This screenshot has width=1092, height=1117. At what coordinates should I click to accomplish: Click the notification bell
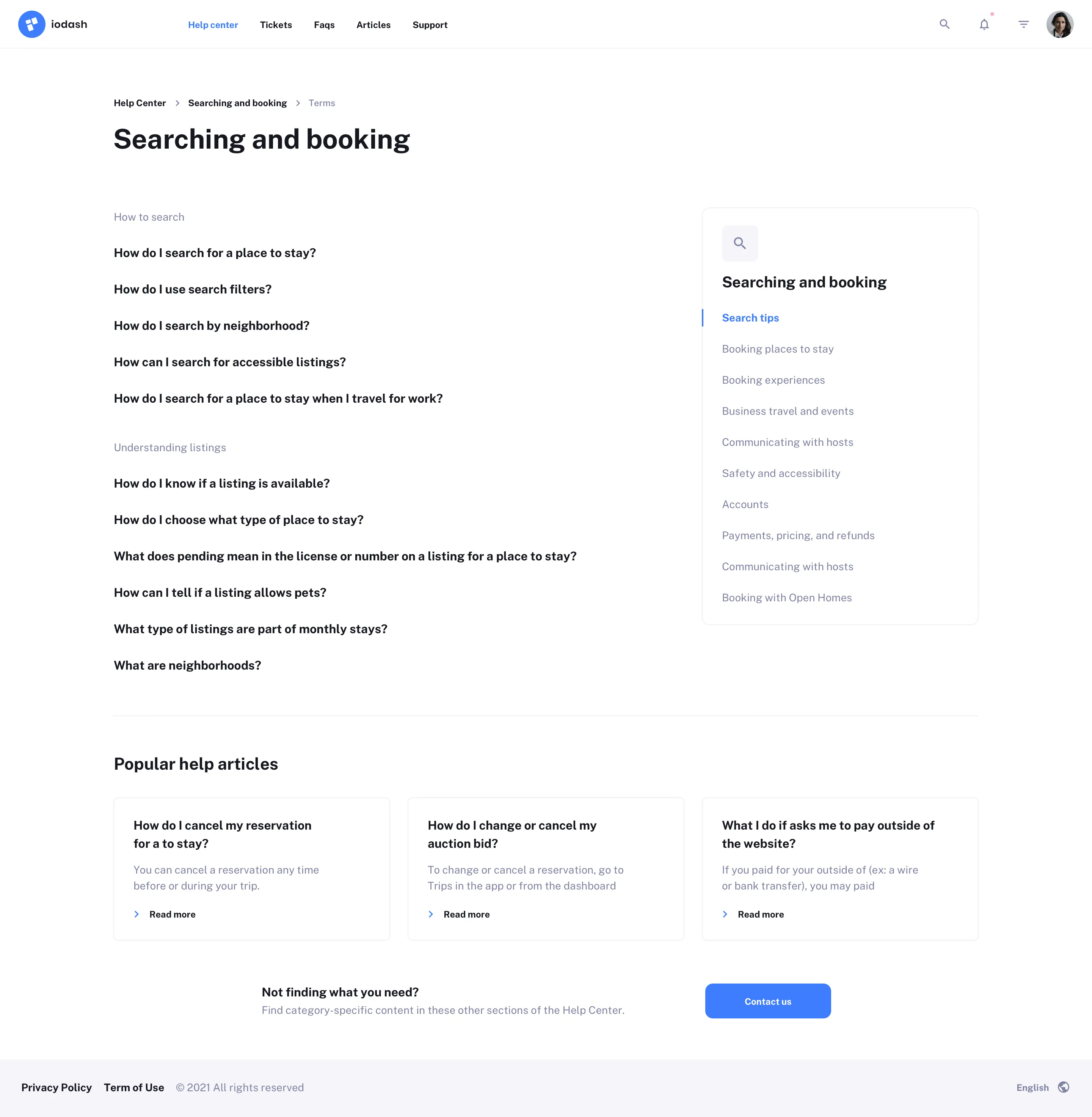click(984, 24)
